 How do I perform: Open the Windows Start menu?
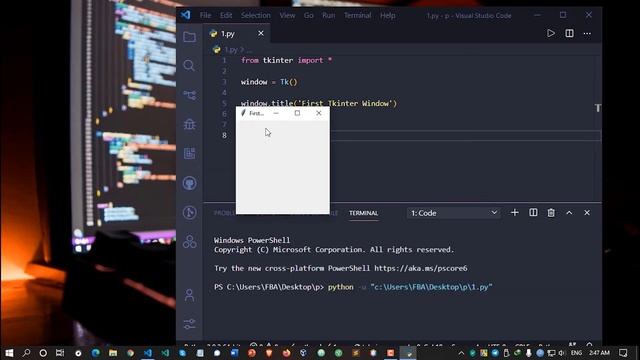[x=9, y=353]
